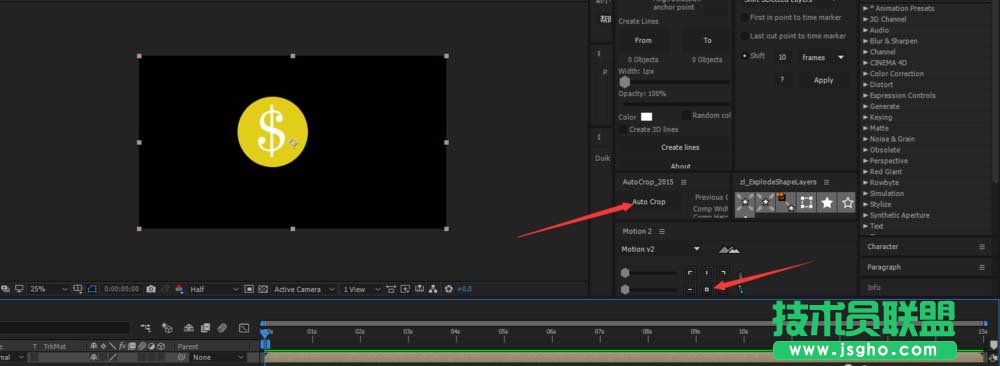1000x366 pixels.
Task: Toggle transparency grid in the viewer
Action: (263, 289)
